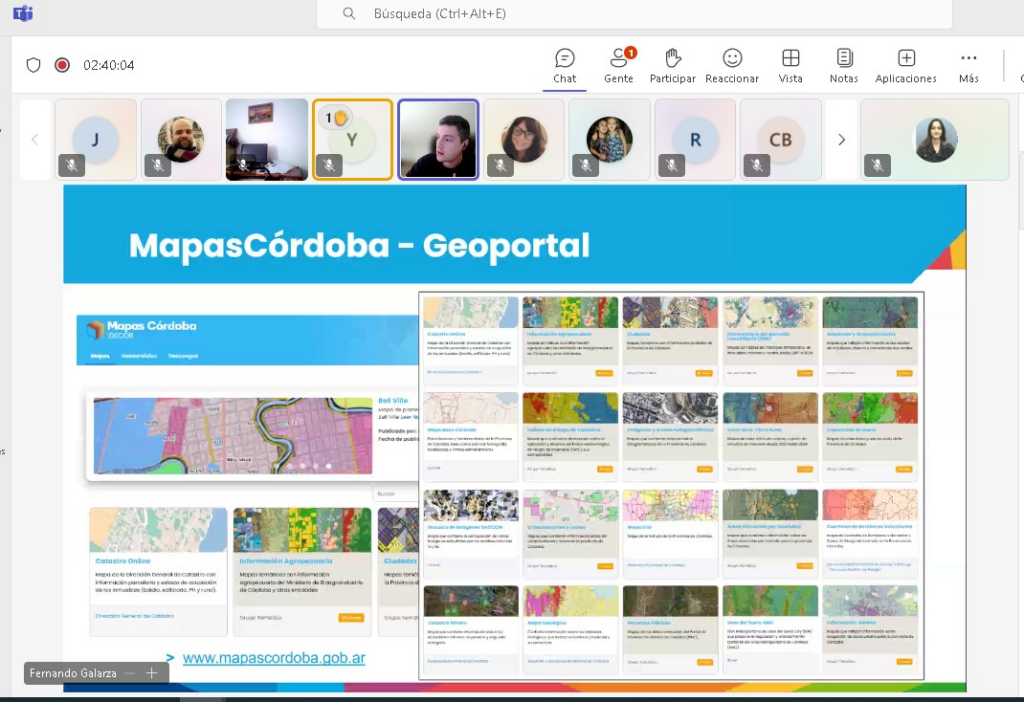
Task: Click muted microphone icon on J's tile
Action: (x=72, y=165)
